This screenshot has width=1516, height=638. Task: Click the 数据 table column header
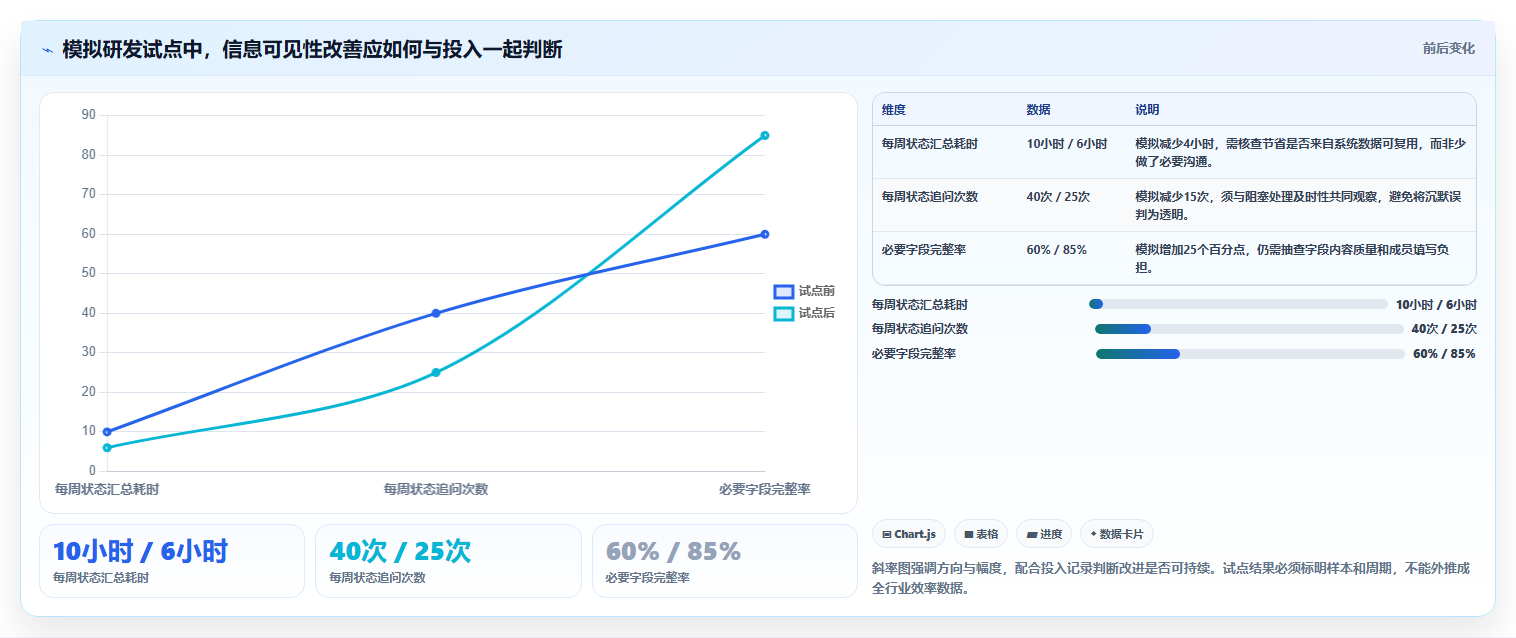click(x=1039, y=110)
